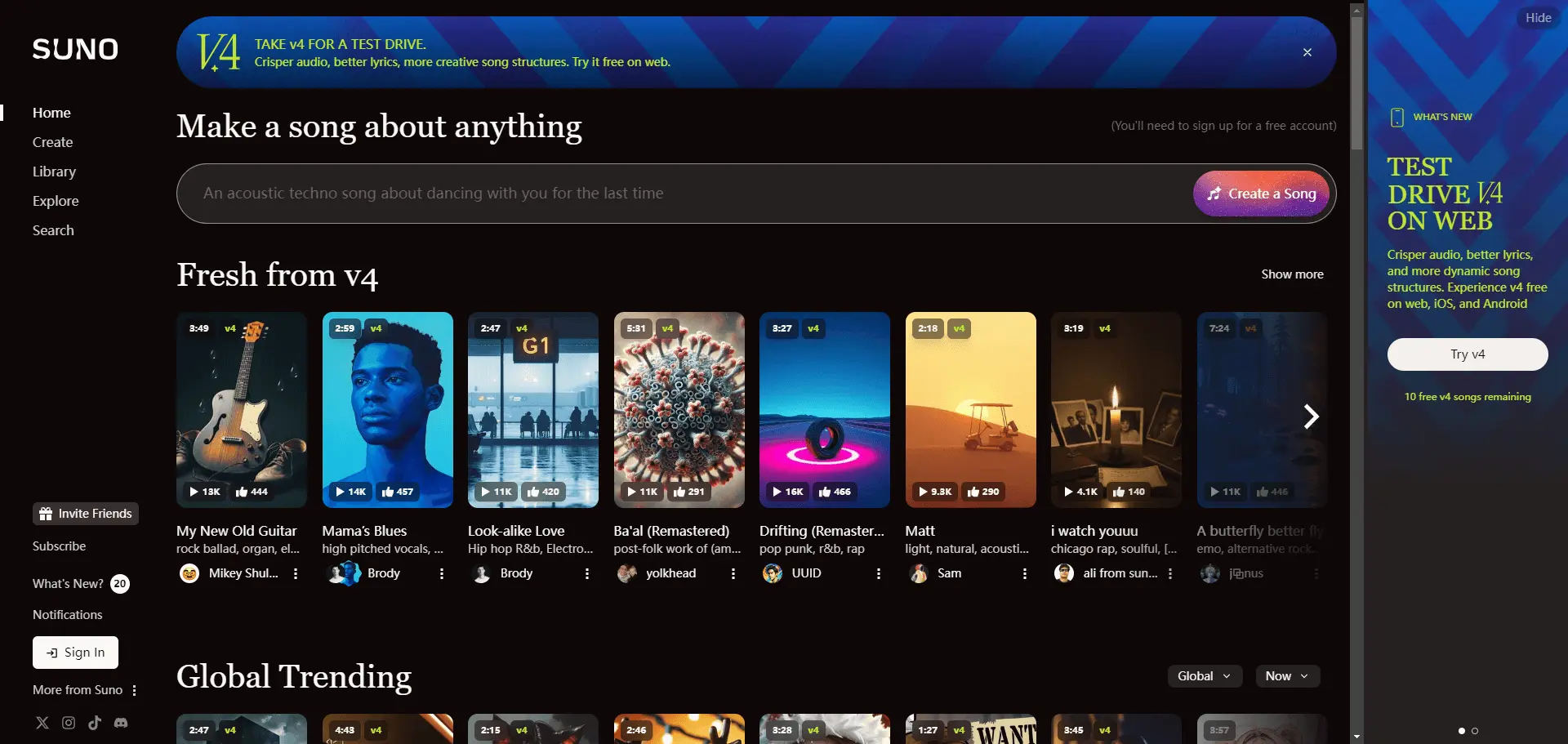Click the Create a Song button
The width and height of the screenshot is (1568, 744).
(1260, 194)
